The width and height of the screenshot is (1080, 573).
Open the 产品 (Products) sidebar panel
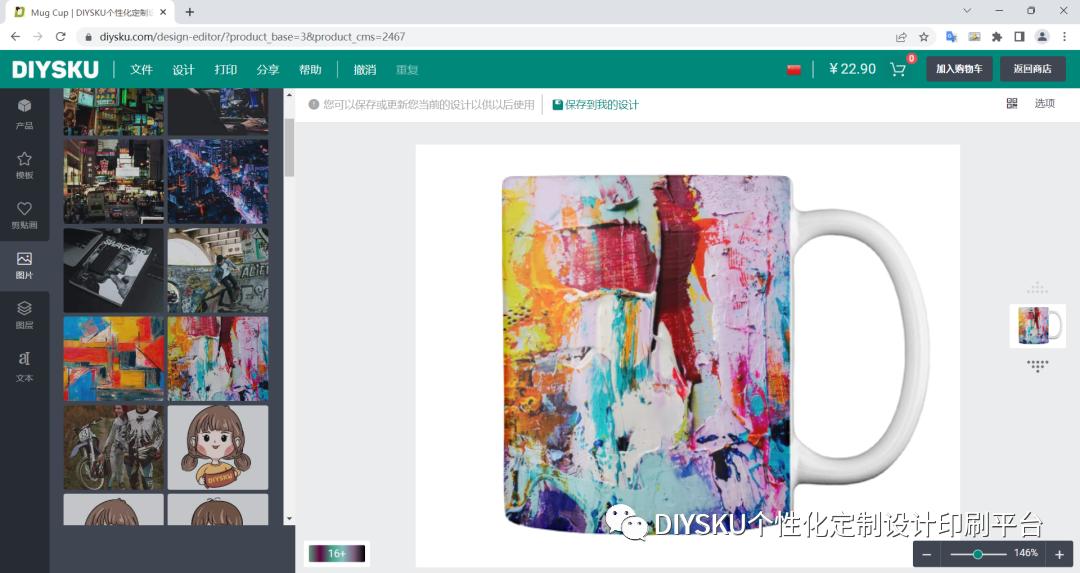(24, 114)
